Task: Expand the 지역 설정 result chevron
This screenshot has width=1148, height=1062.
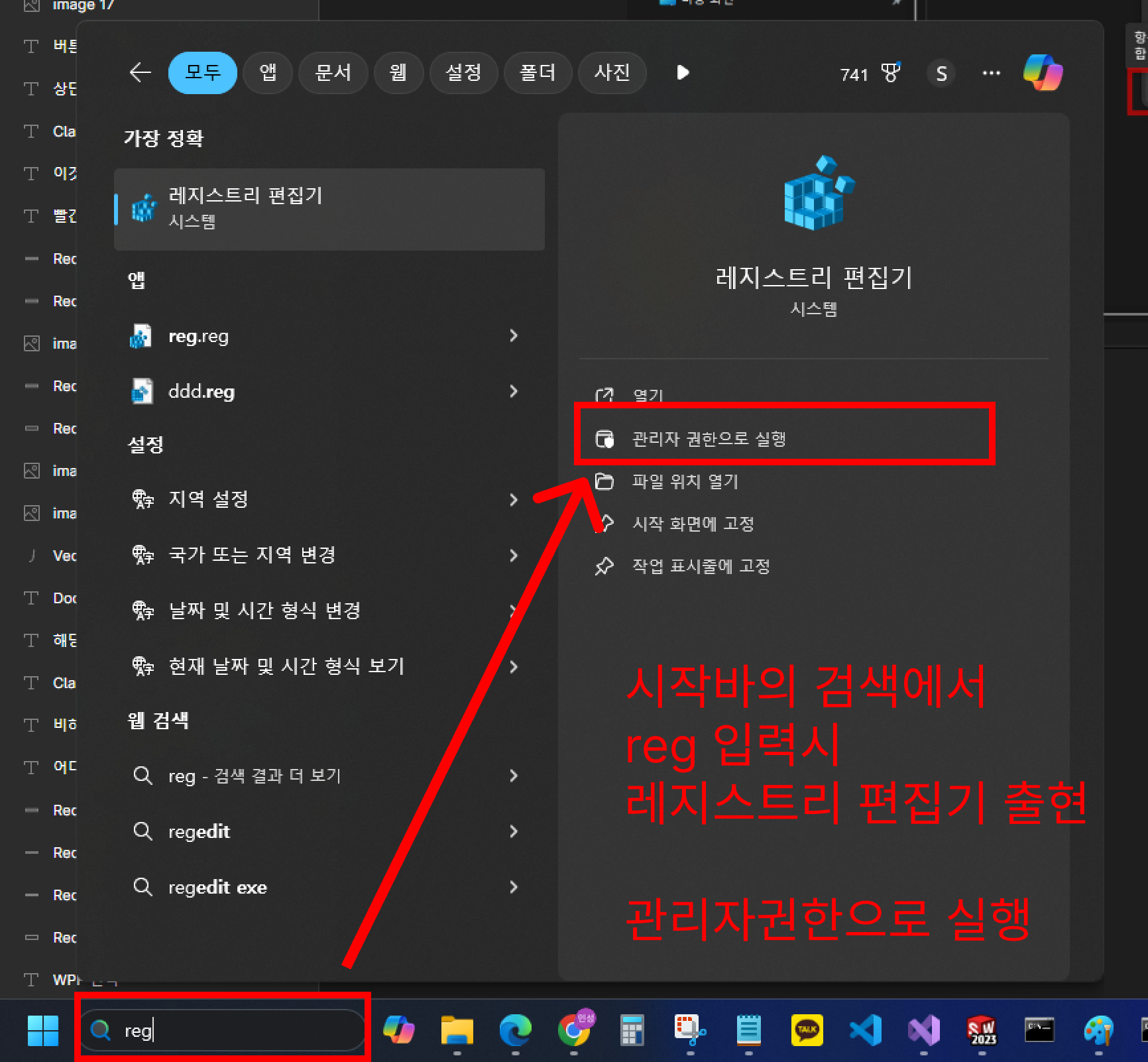Action: pyautogui.click(x=514, y=500)
